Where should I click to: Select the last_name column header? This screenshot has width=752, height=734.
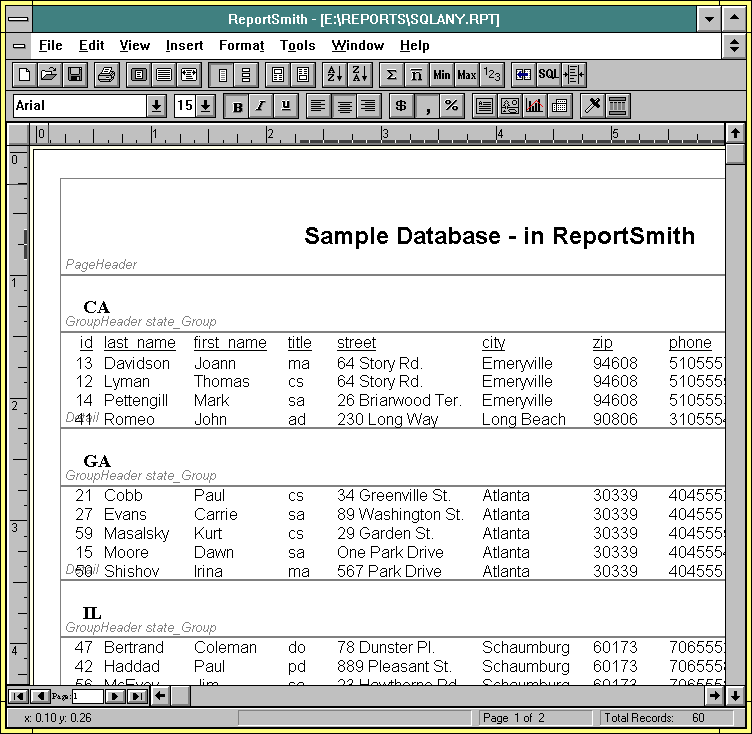[x=140, y=343]
